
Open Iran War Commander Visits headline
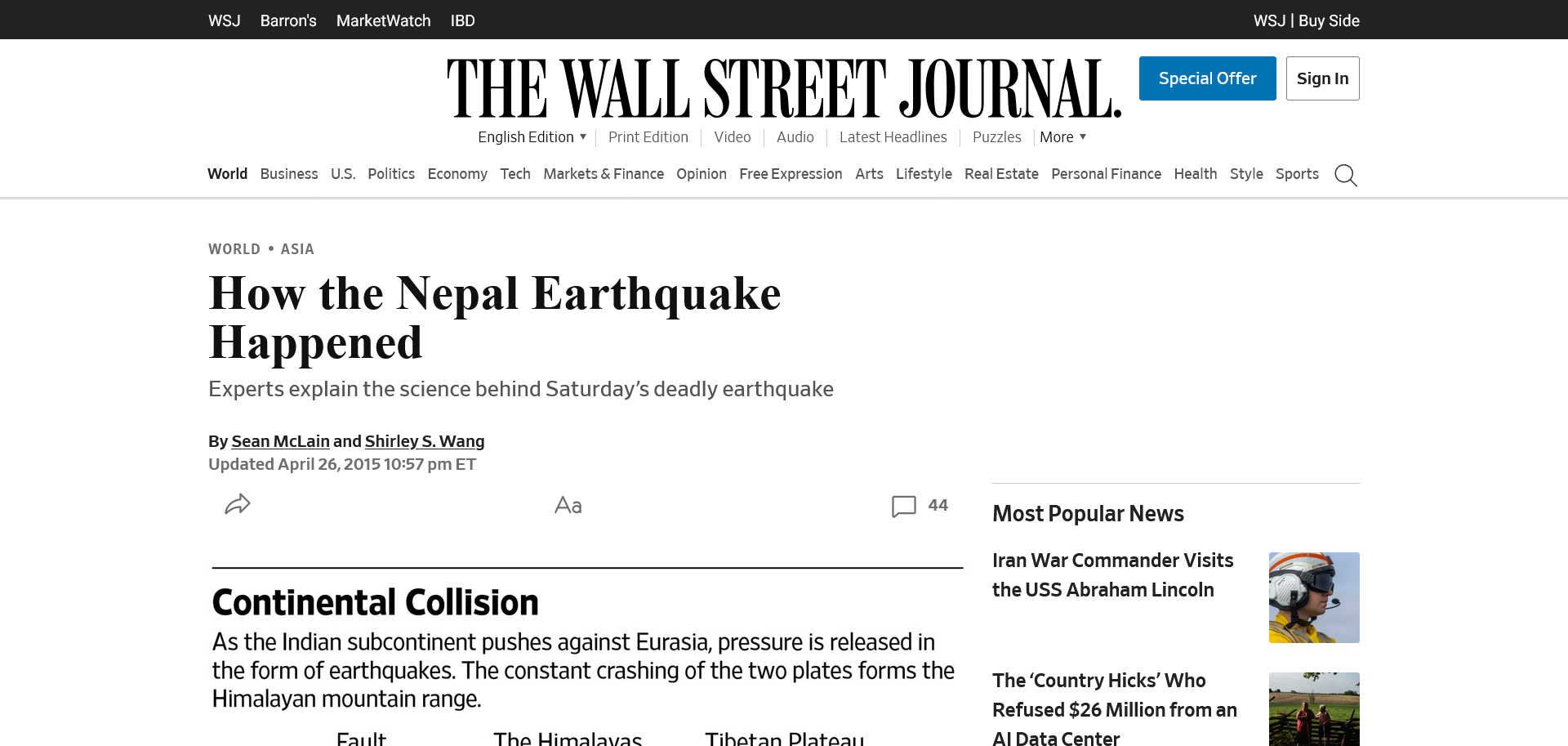tap(1113, 575)
